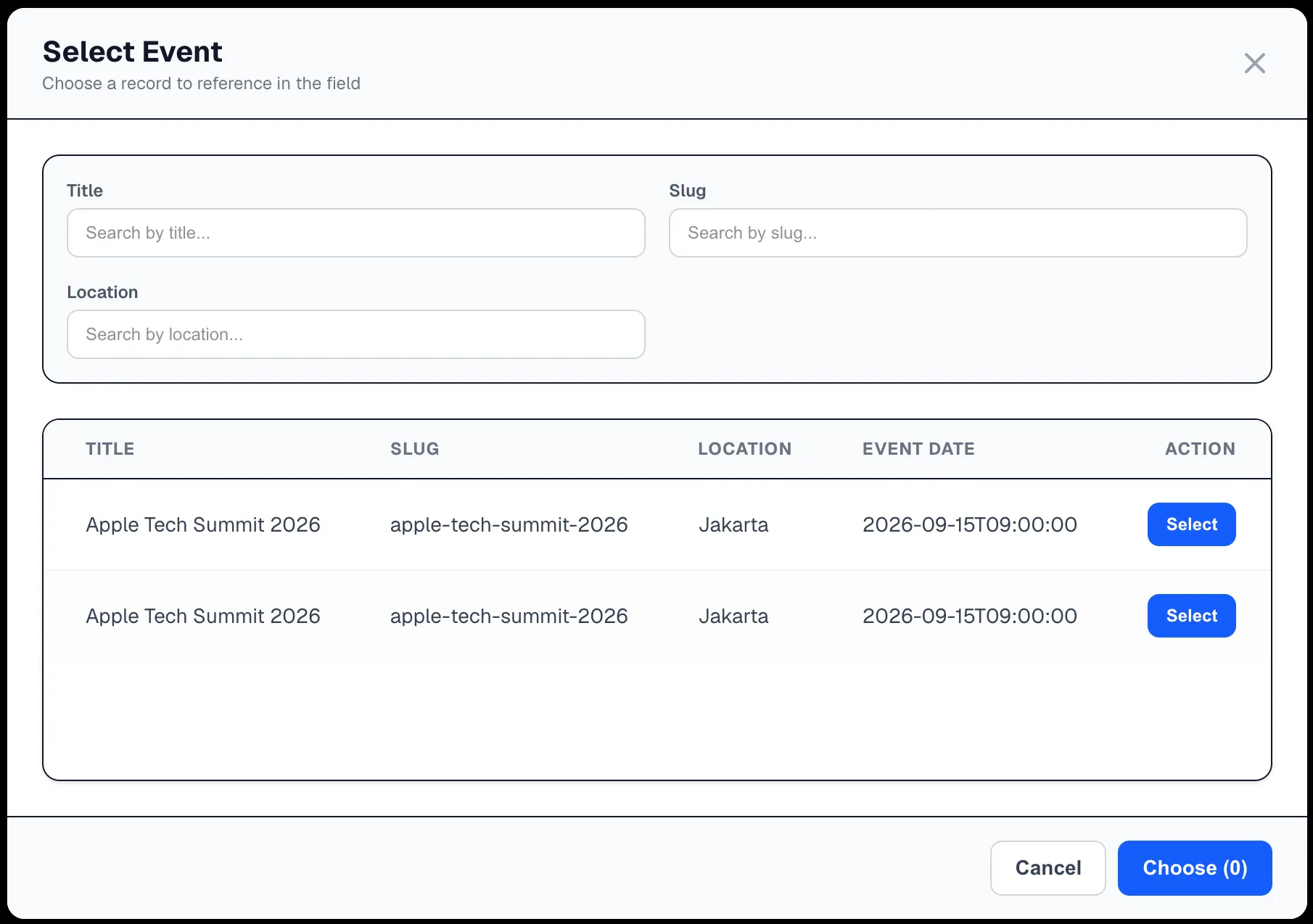Click the Title filter label
The height and width of the screenshot is (924, 1313).
(x=85, y=191)
